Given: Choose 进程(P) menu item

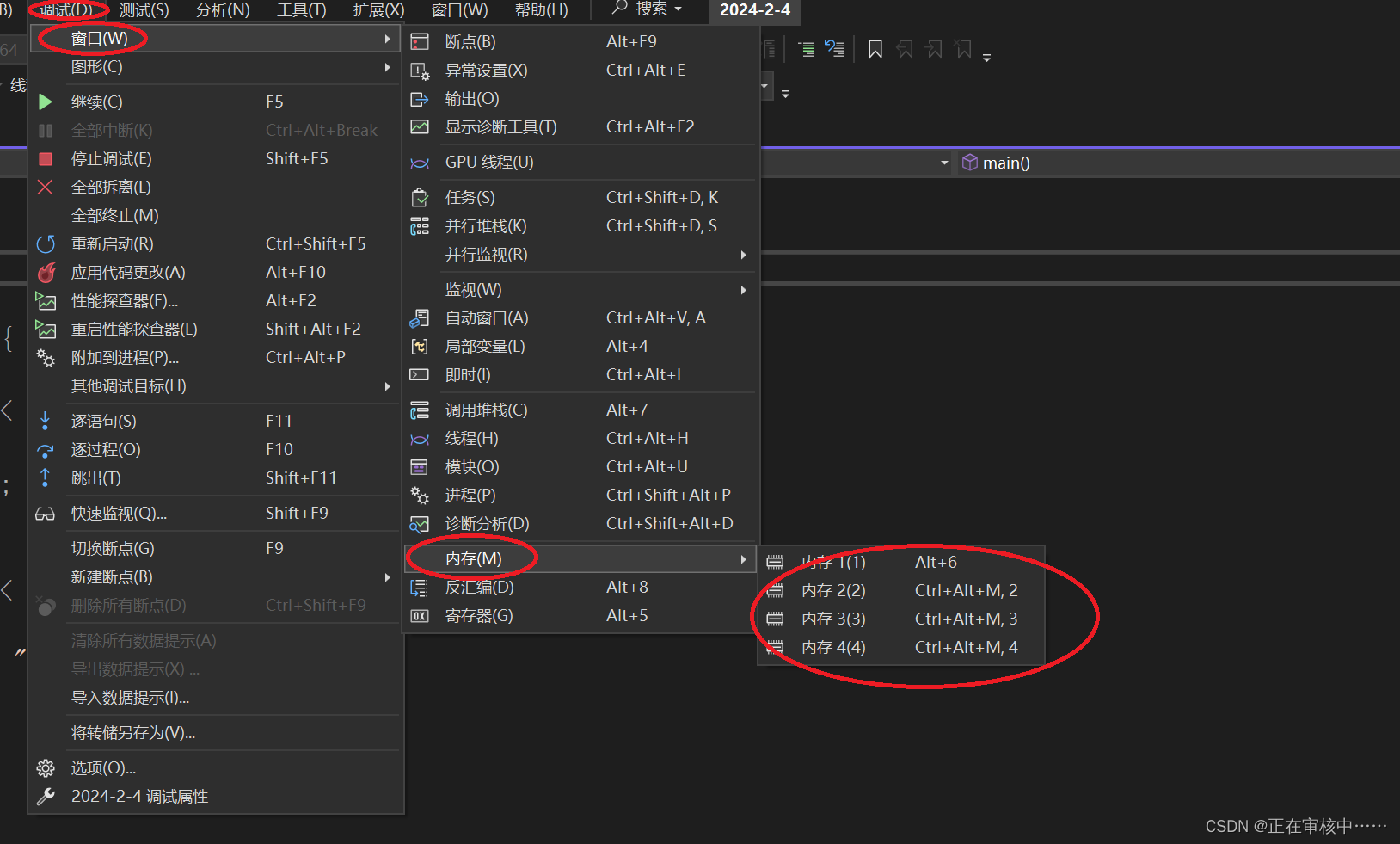Looking at the screenshot, I should coord(580,496).
